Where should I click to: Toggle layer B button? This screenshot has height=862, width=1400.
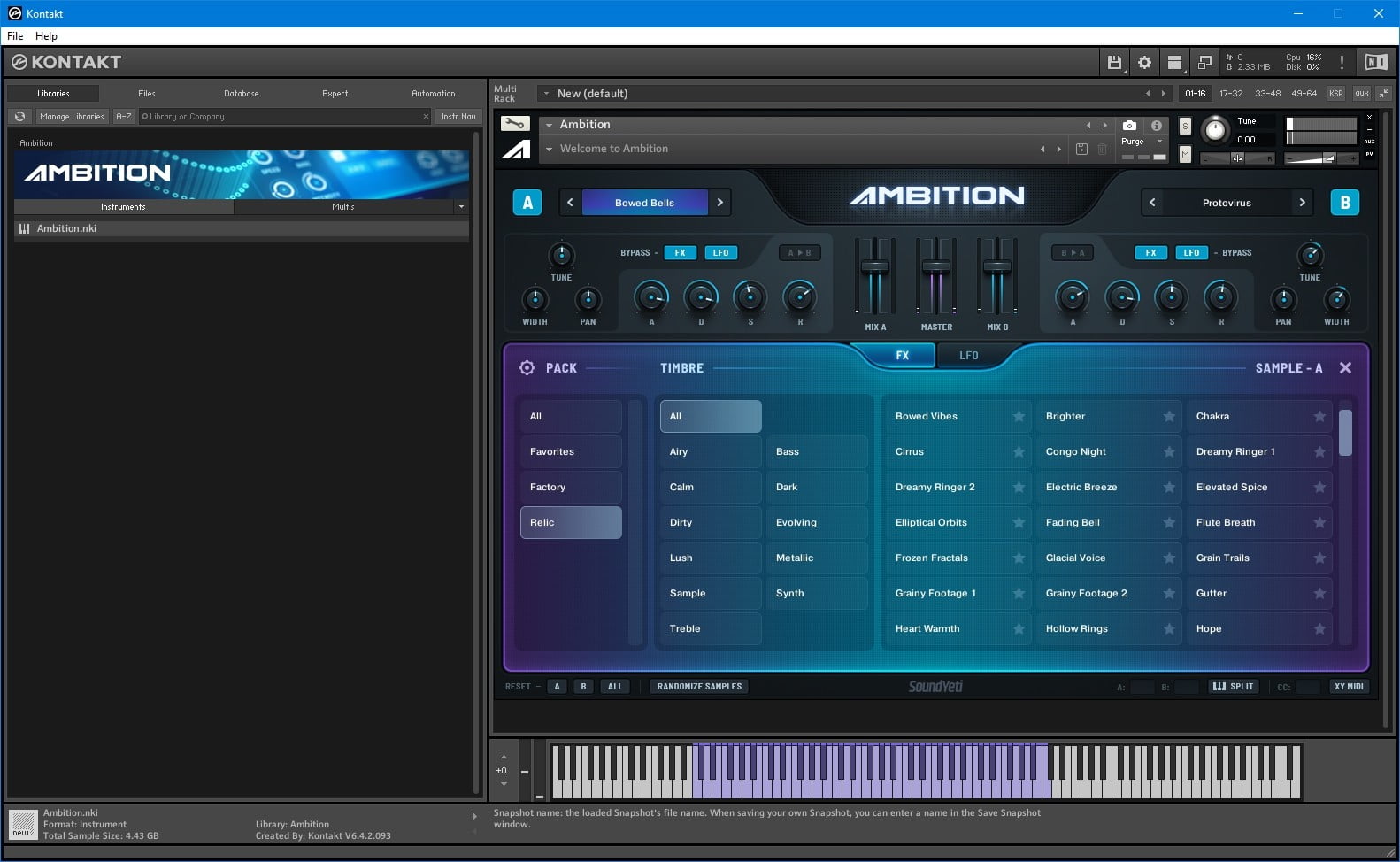pyautogui.click(x=1345, y=203)
